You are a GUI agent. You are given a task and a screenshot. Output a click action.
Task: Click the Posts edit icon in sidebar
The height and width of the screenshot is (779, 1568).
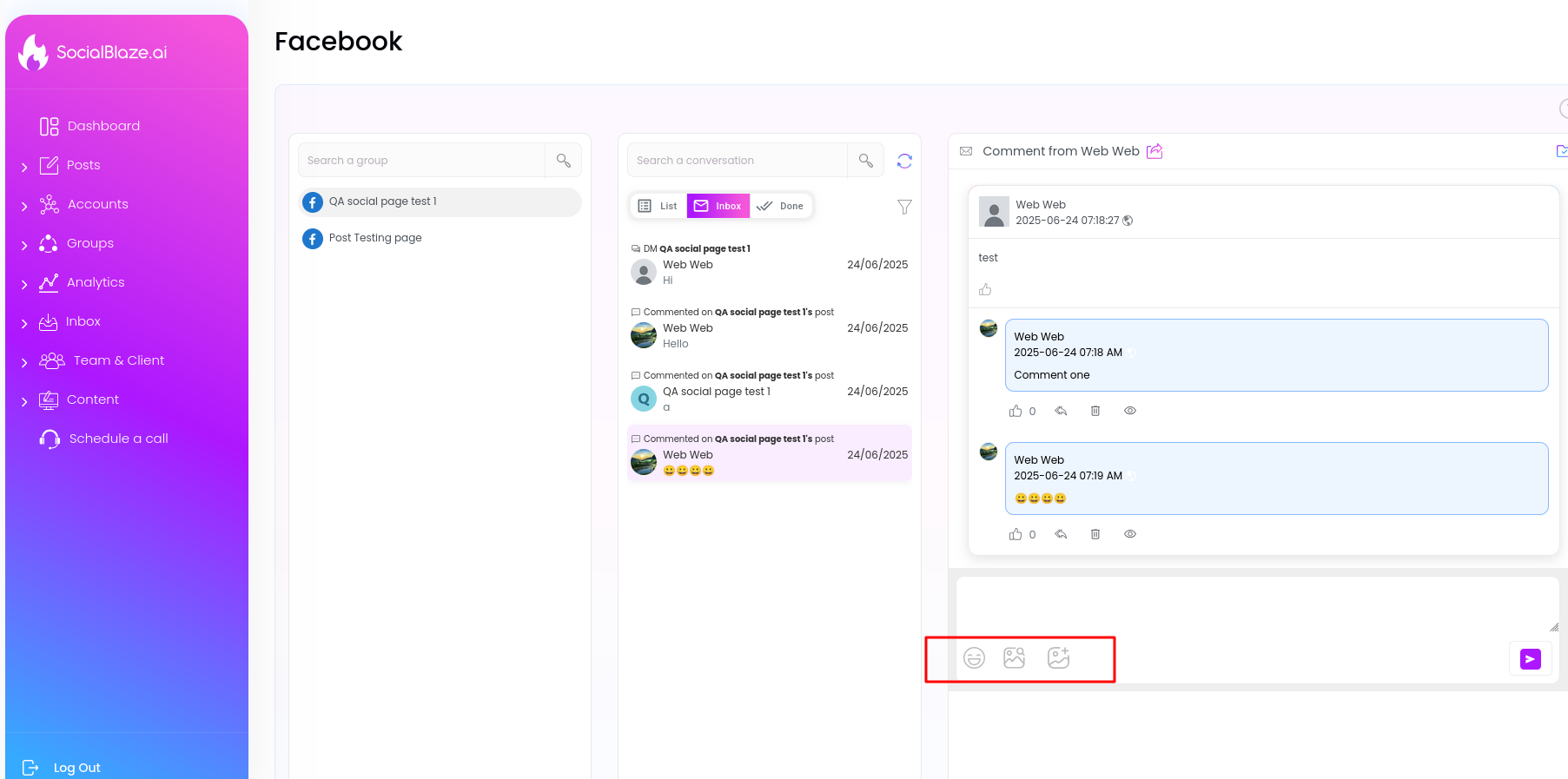pos(50,165)
